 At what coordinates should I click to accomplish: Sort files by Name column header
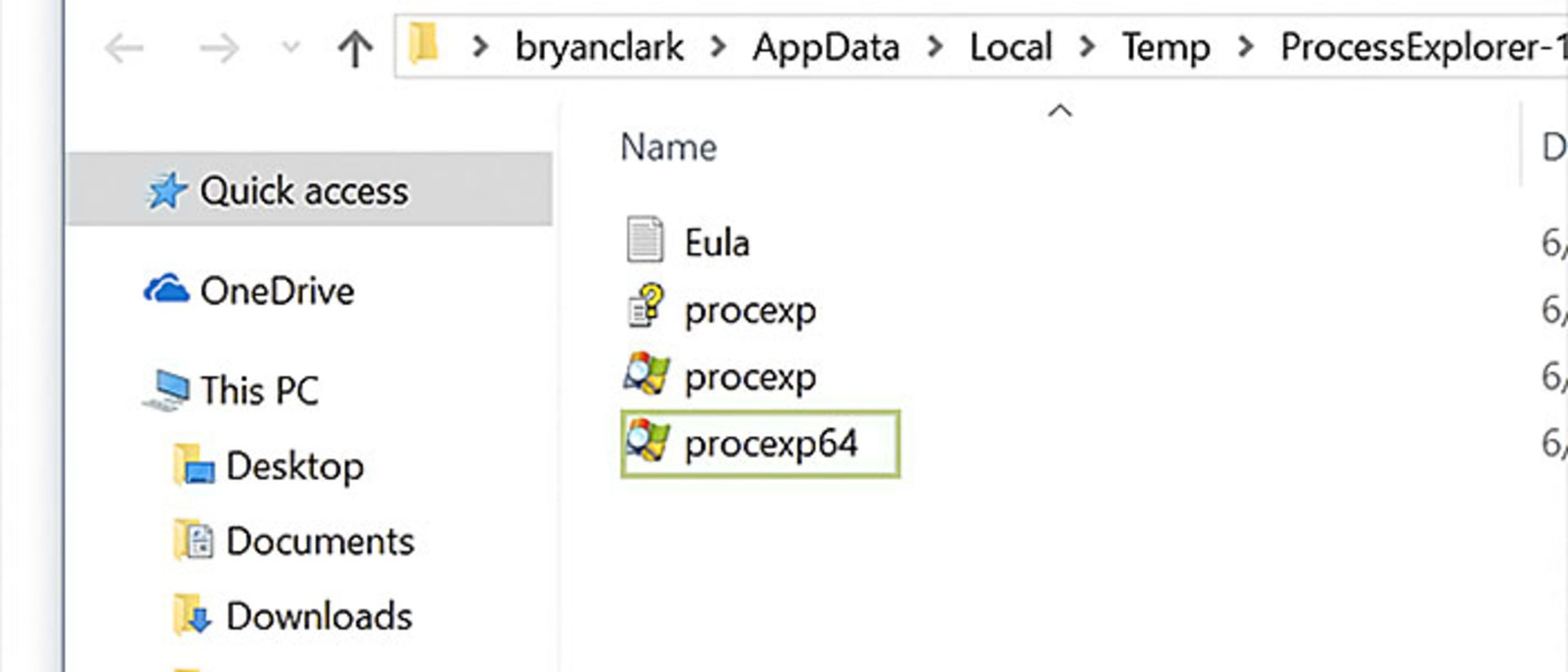pyautogui.click(x=668, y=148)
